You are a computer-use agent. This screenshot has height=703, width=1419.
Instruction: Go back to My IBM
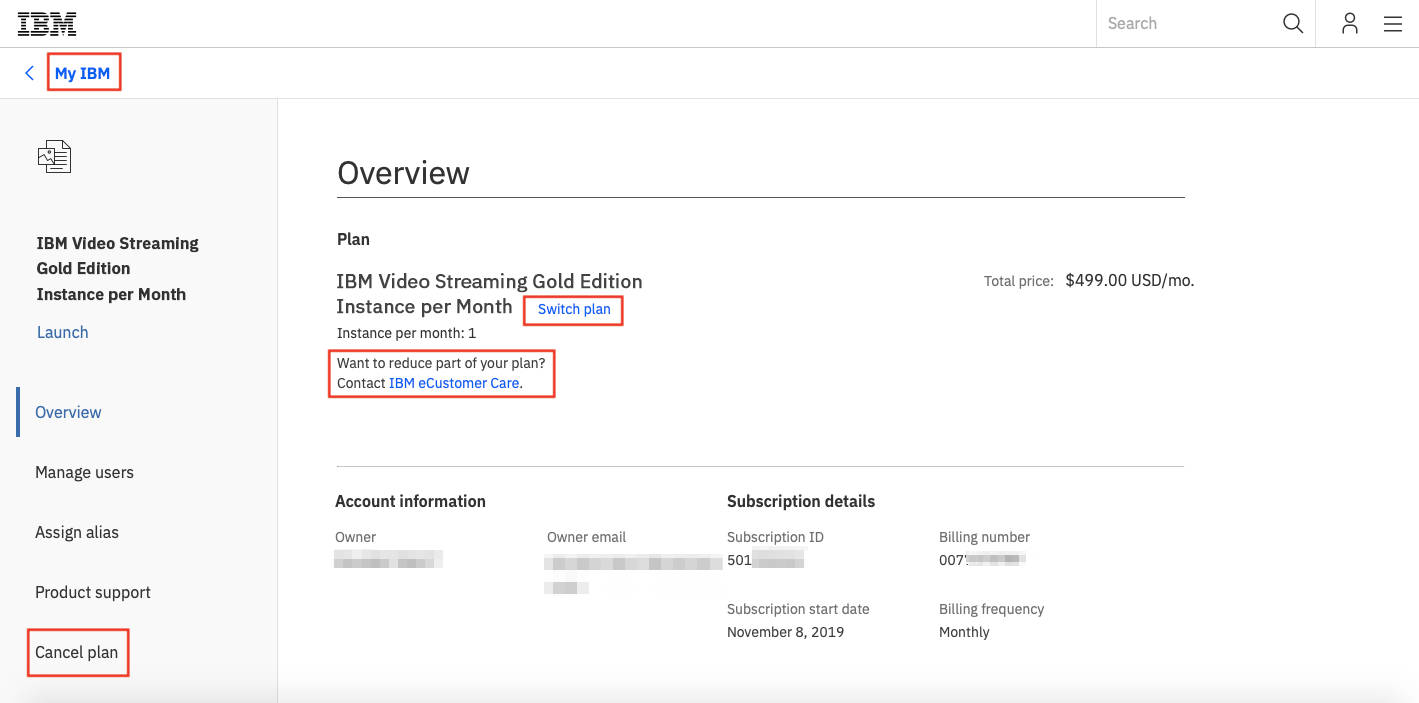tap(83, 73)
